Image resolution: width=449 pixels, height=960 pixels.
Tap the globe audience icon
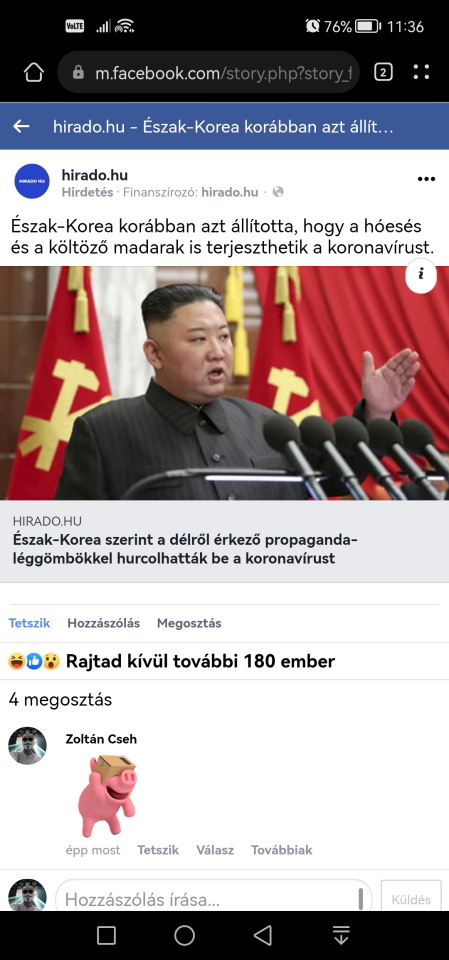click(278, 192)
